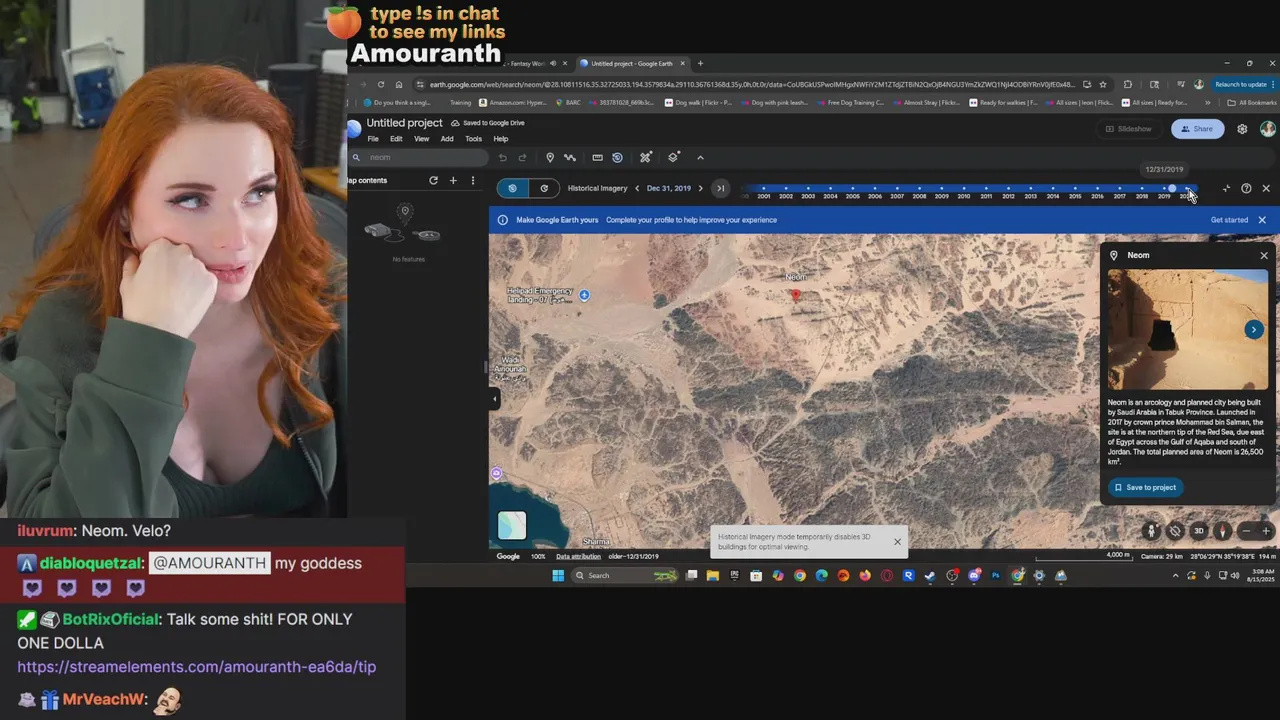Dismiss the Make Google Earth yours banner
Viewport: 1280px width, 720px height.
tap(1262, 220)
